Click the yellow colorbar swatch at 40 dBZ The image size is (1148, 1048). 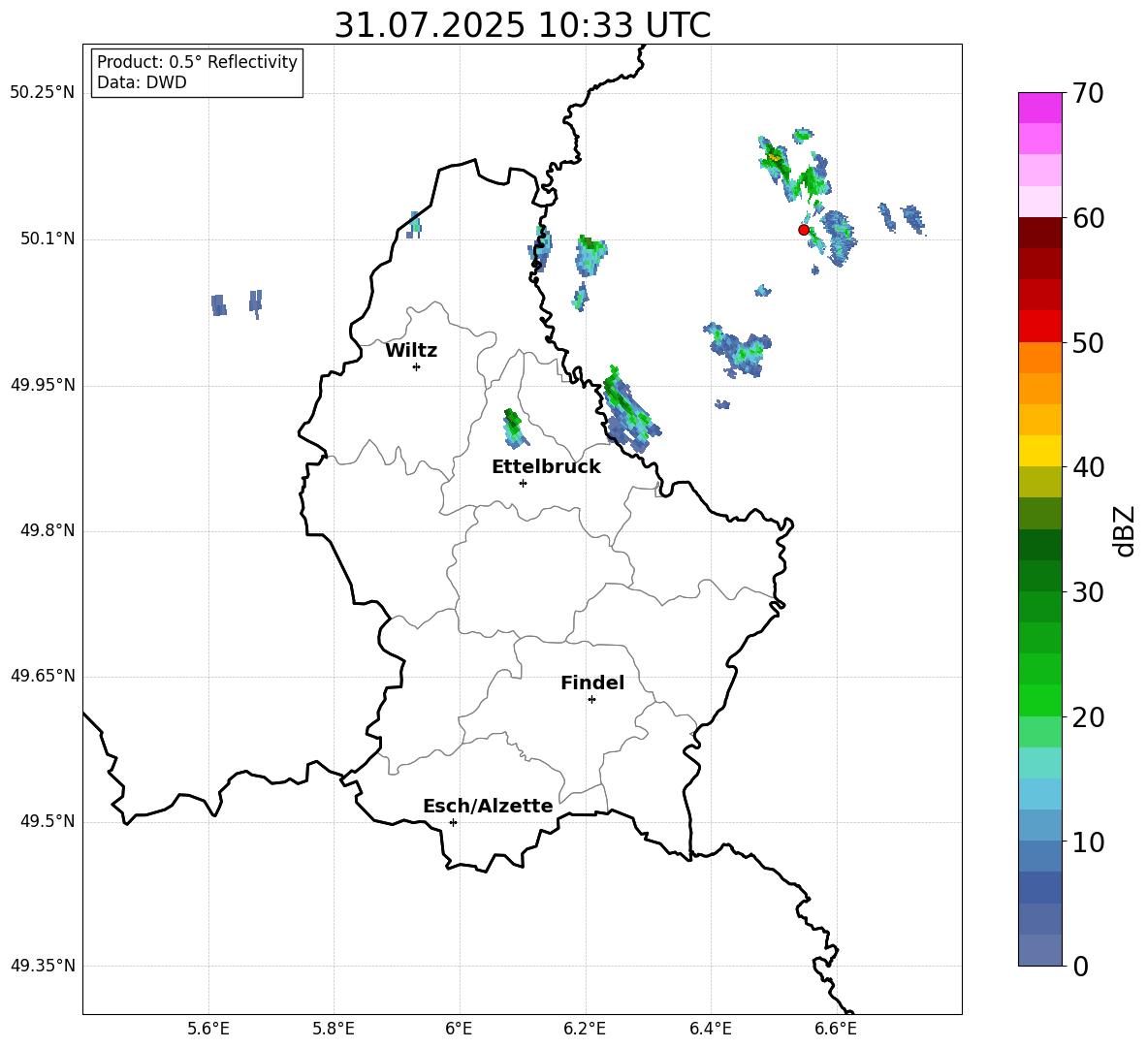tap(1040, 451)
